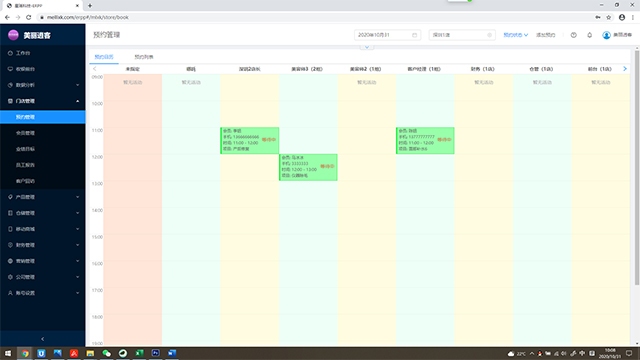Show next staff columns with right arrow
640x360 pixels.
pyautogui.click(x=625, y=69)
